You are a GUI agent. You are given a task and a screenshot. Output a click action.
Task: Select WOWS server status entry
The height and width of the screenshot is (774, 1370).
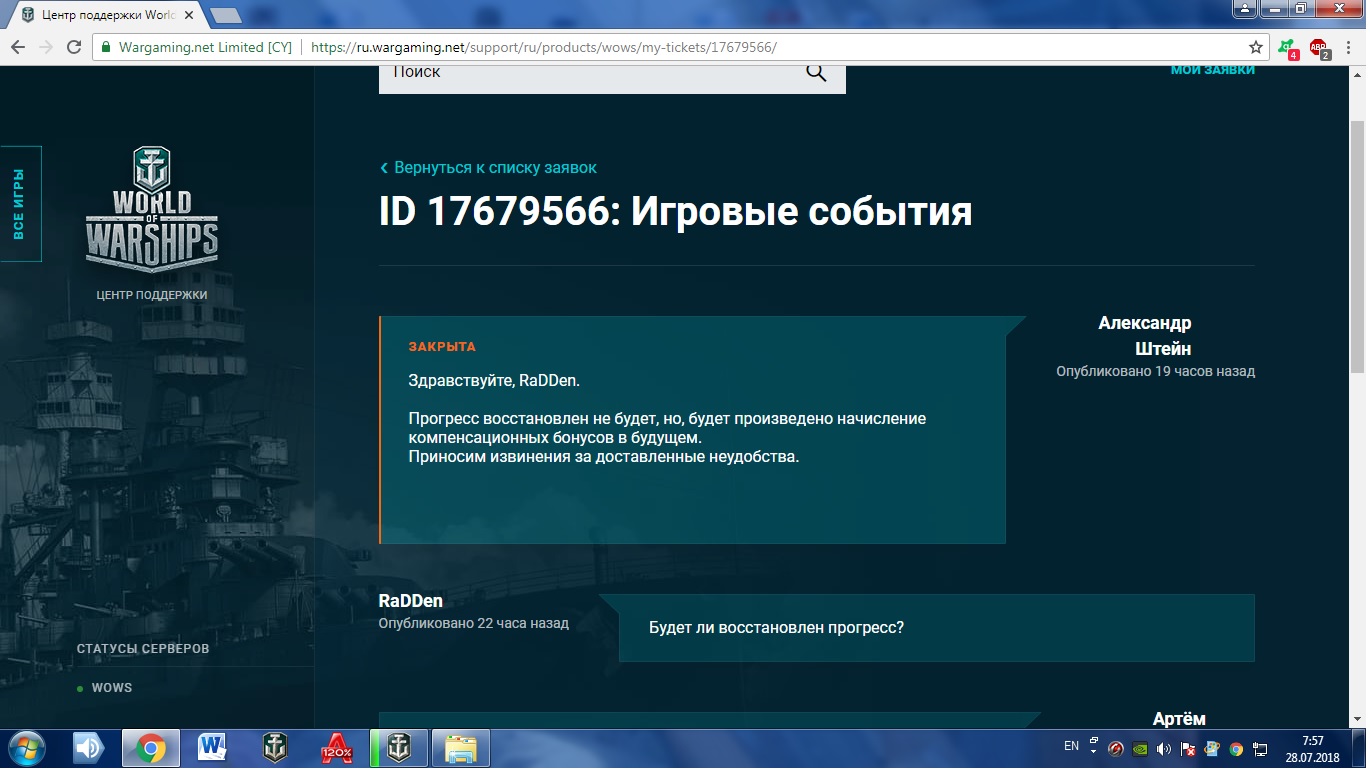click(105, 688)
